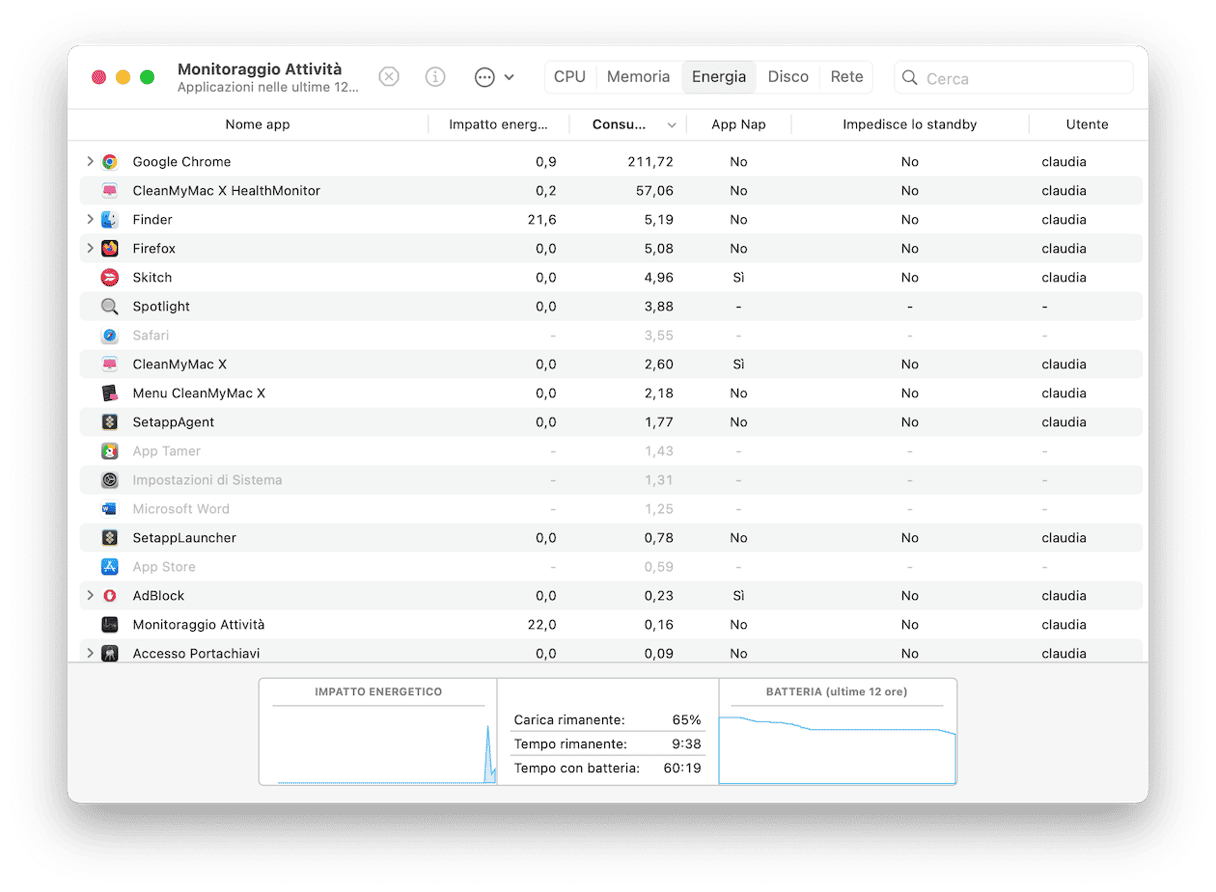Click the stop process (X) toolbar icon

389,77
